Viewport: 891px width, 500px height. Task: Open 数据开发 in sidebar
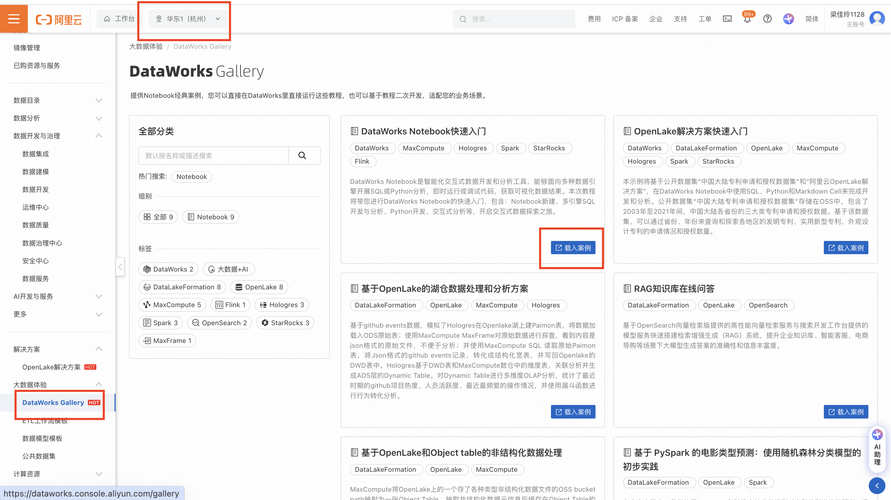click(x=35, y=189)
